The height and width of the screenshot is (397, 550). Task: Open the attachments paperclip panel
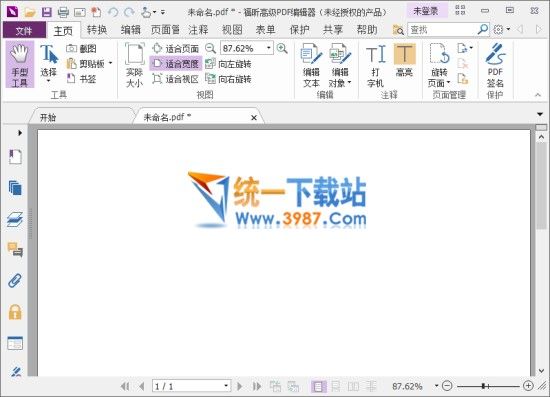pos(15,281)
